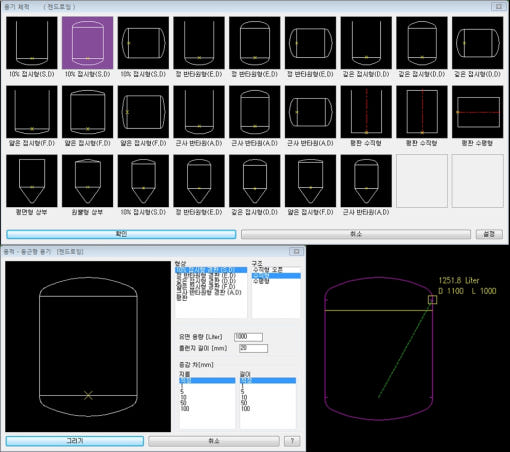
Task: Close the round vessel dialog window
Action: coord(296,251)
